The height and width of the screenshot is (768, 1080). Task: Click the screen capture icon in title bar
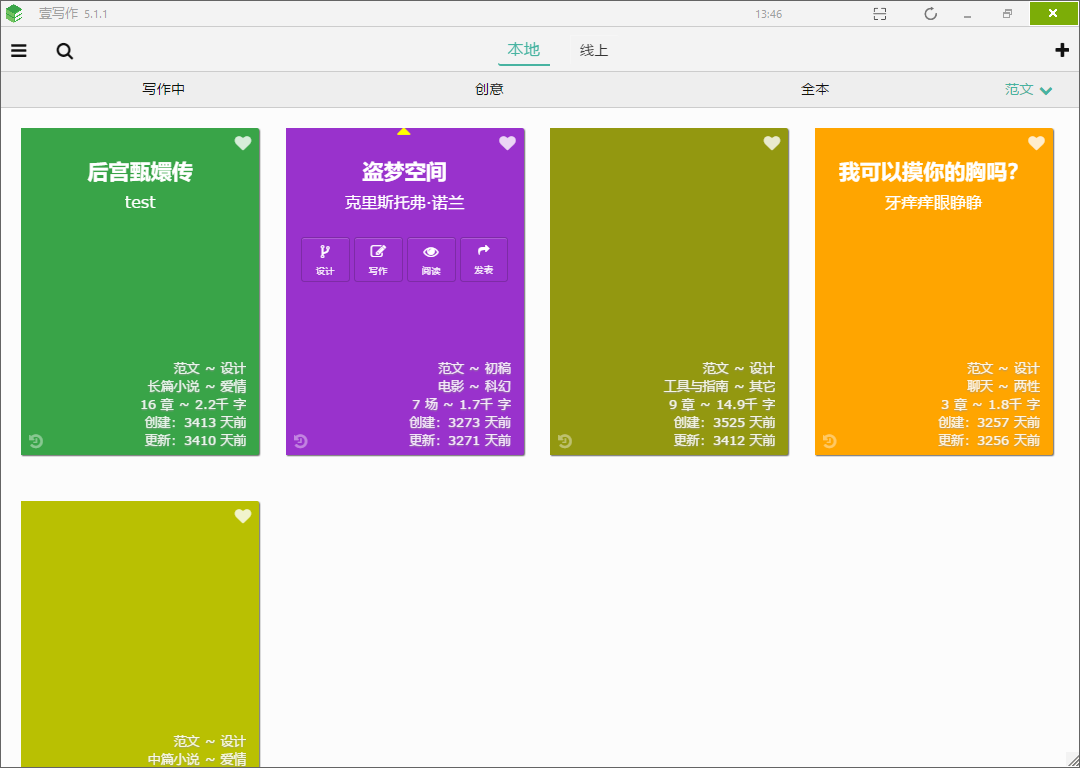pyautogui.click(x=880, y=14)
